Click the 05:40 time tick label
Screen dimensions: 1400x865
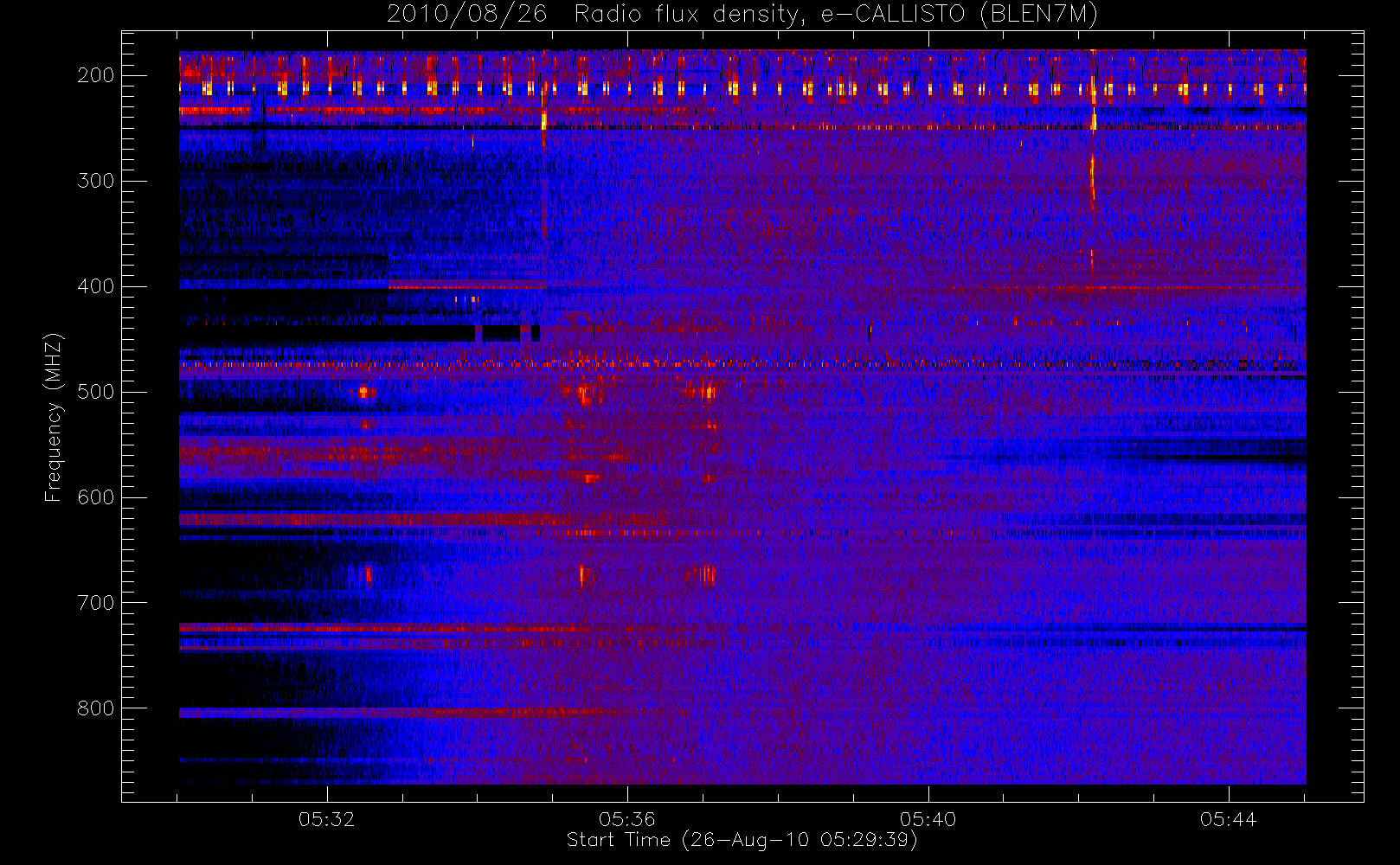pos(928,819)
